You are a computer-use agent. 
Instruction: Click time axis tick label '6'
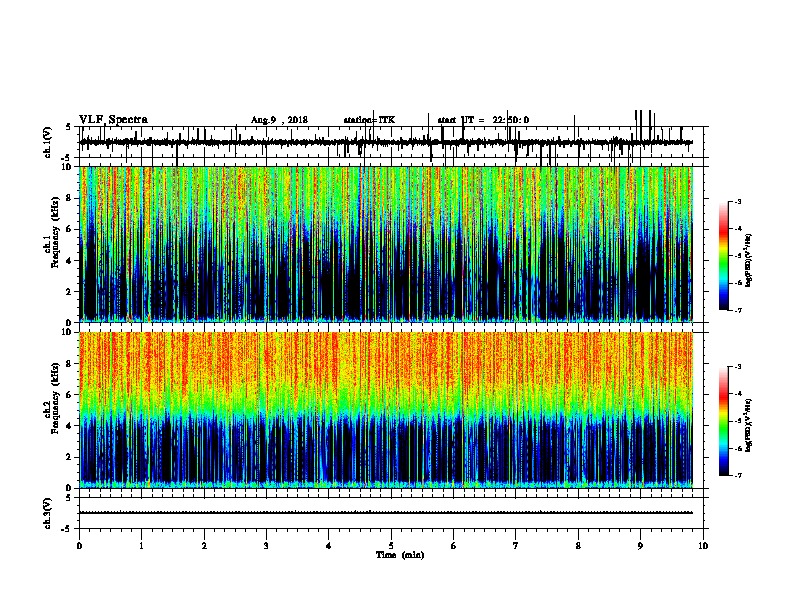click(x=453, y=546)
